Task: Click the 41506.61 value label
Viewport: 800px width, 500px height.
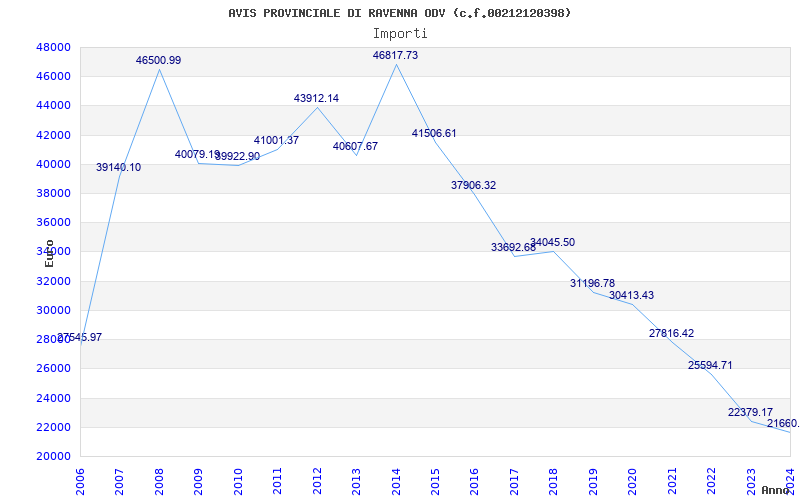Action: click(434, 133)
